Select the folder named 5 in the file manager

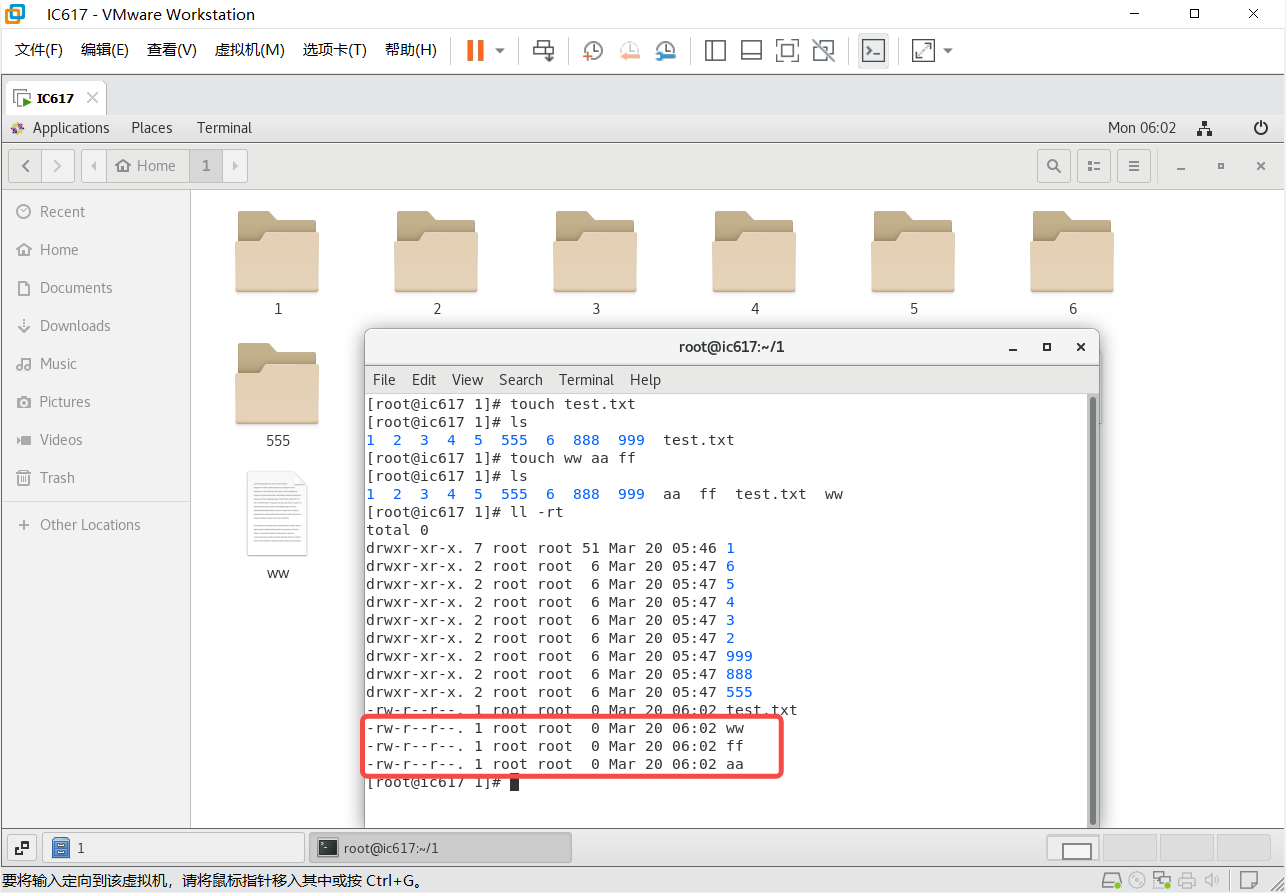(x=913, y=252)
